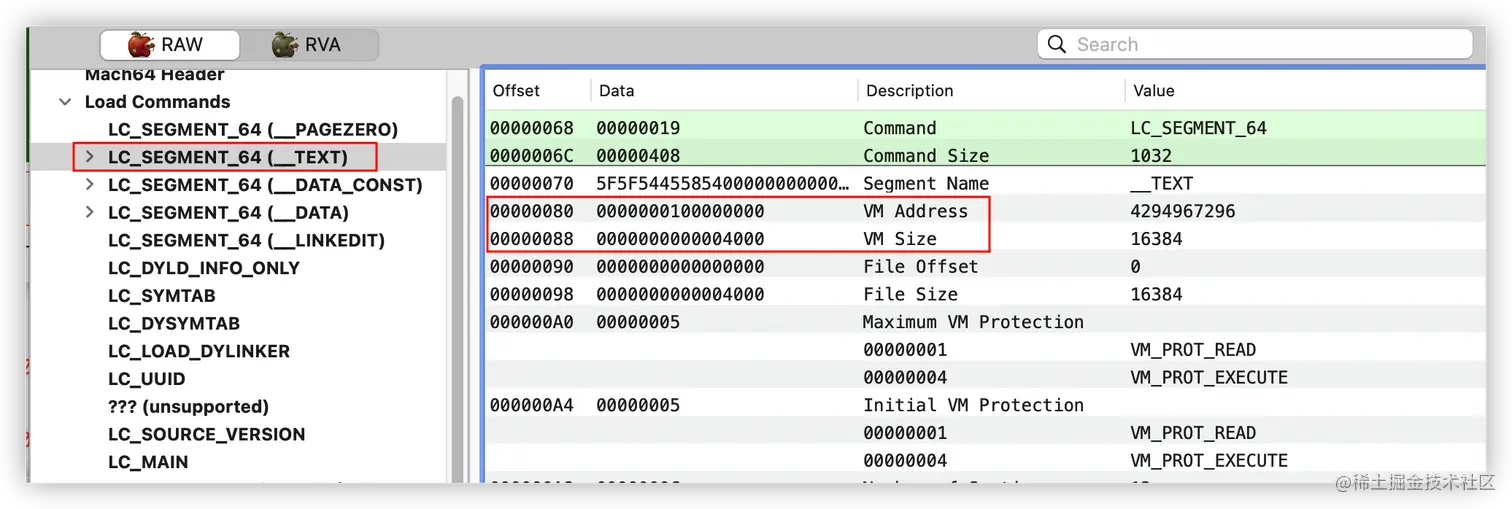1512x509 pixels.
Task: Select the Command row value LC_SEGMENT_64
Action: (1198, 128)
